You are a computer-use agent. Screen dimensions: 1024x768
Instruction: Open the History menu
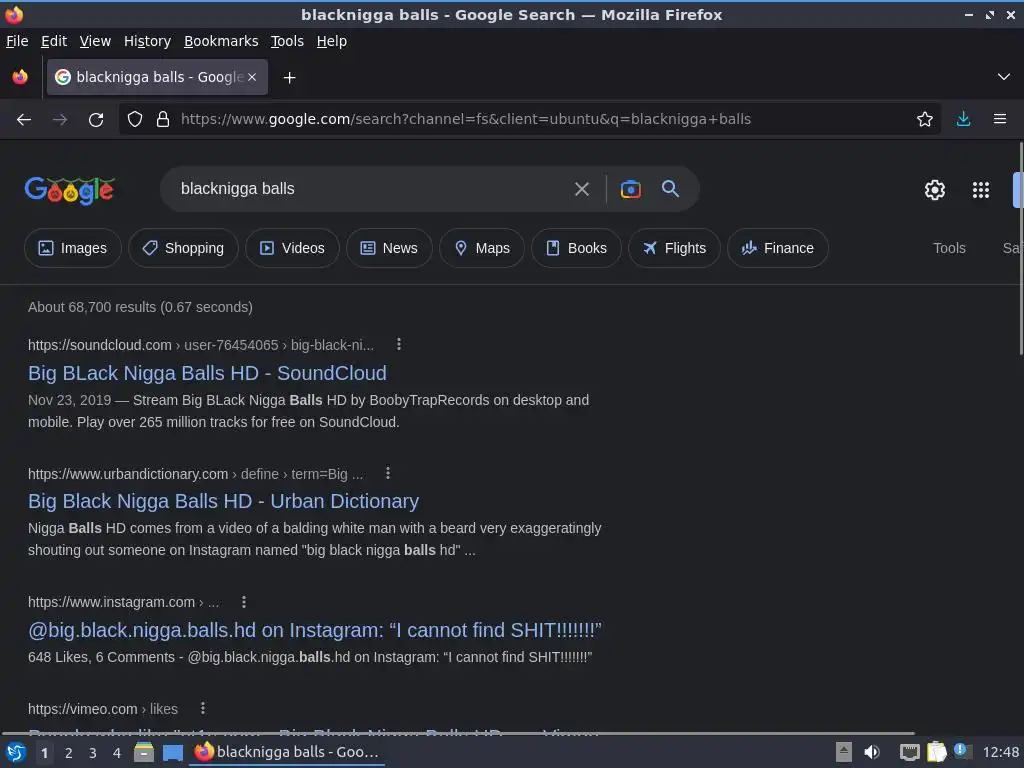pyautogui.click(x=148, y=41)
